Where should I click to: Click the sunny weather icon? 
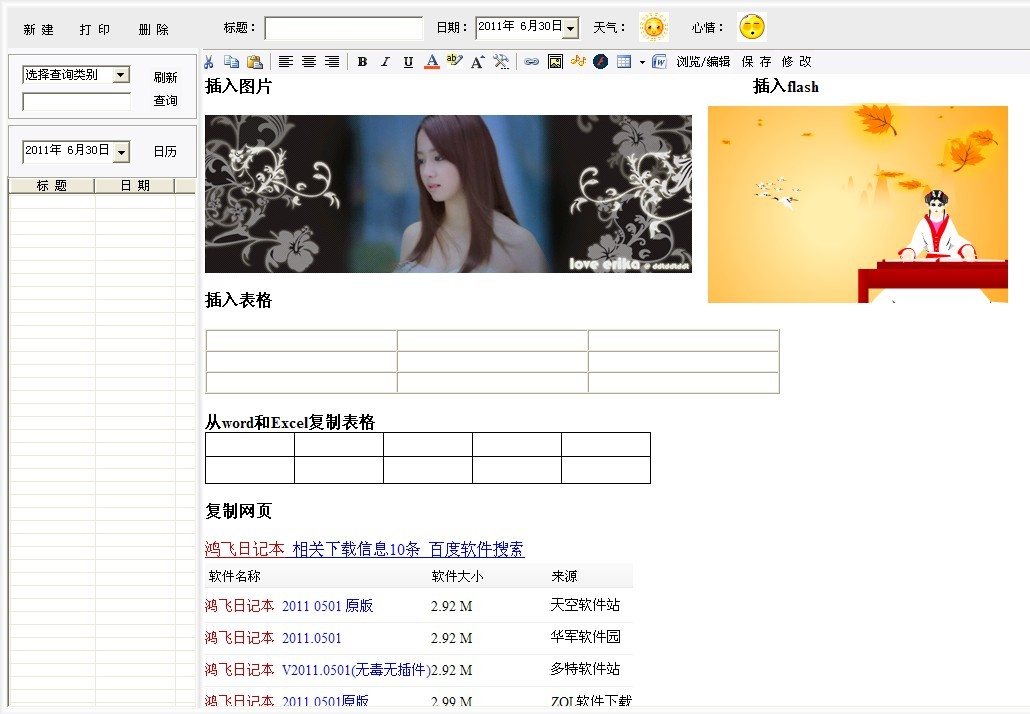click(x=654, y=27)
